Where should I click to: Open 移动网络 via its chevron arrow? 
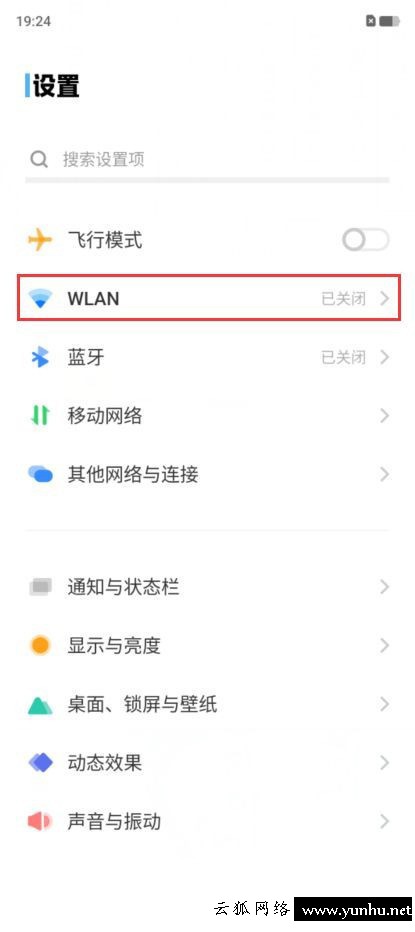click(384, 415)
